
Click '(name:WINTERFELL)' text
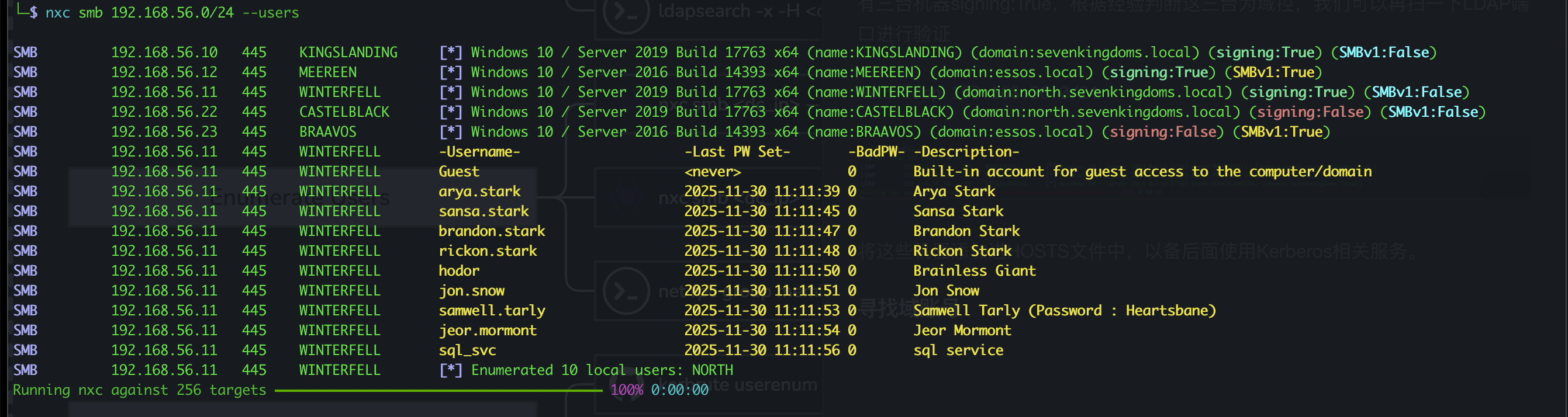pos(876,92)
